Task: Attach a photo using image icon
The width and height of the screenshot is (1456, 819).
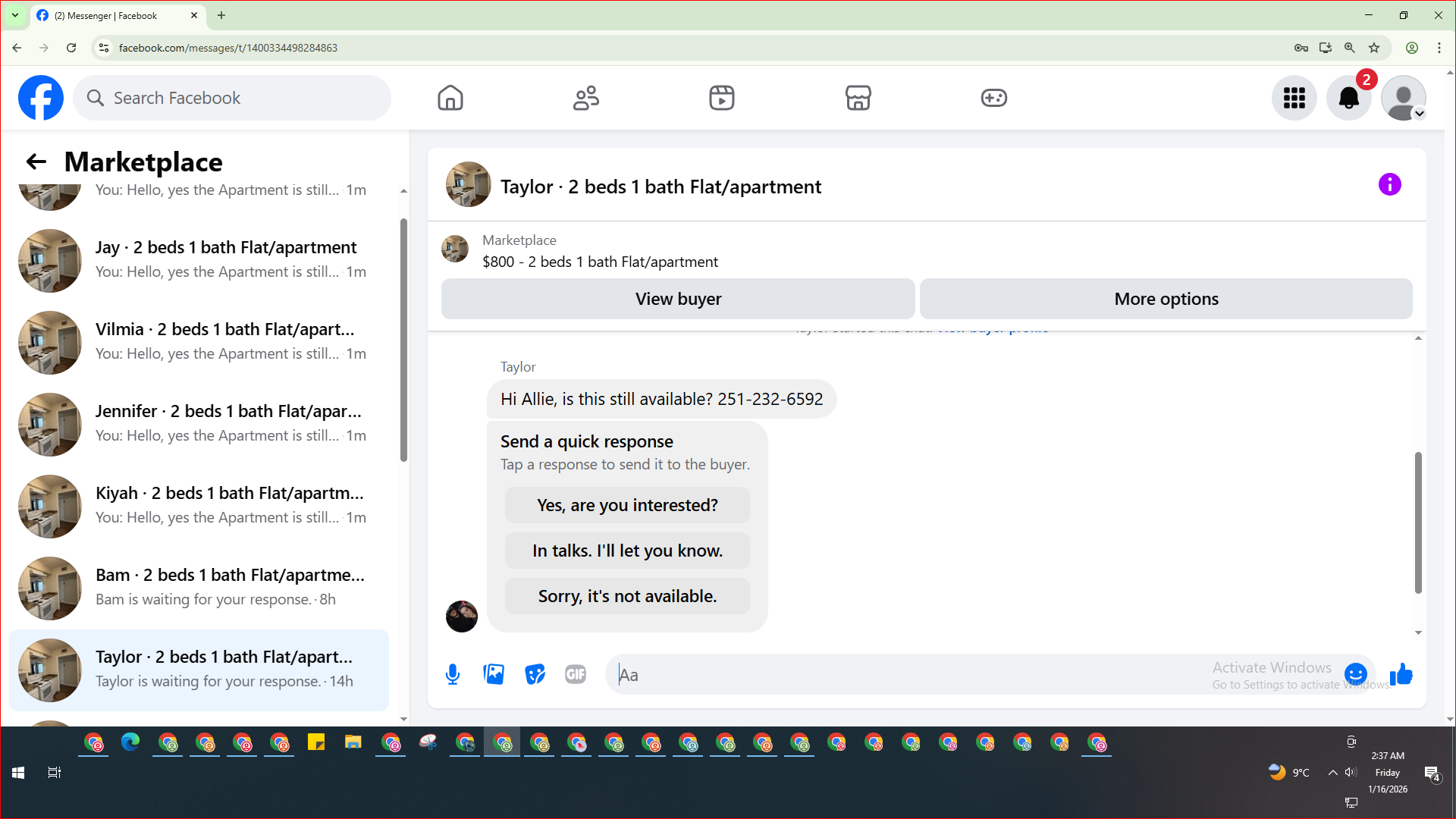Action: pyautogui.click(x=494, y=674)
